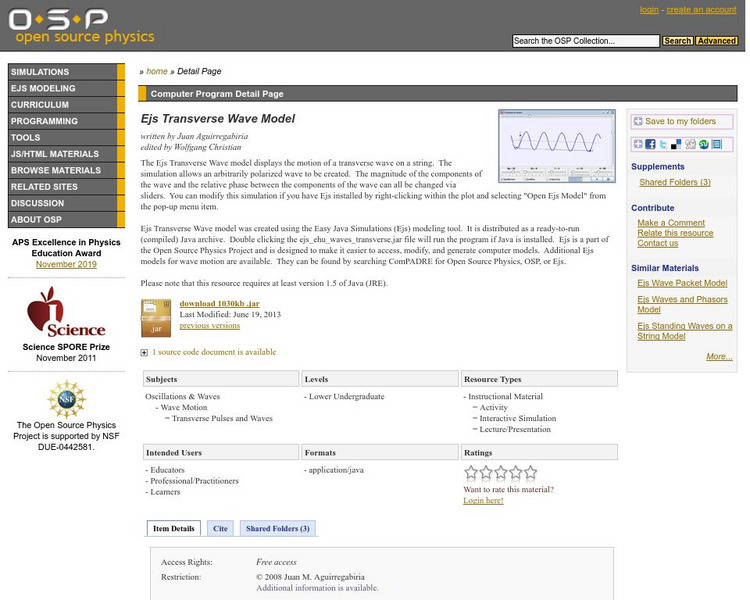Rate the material one star
This screenshot has width=750, height=600.
(x=471, y=473)
